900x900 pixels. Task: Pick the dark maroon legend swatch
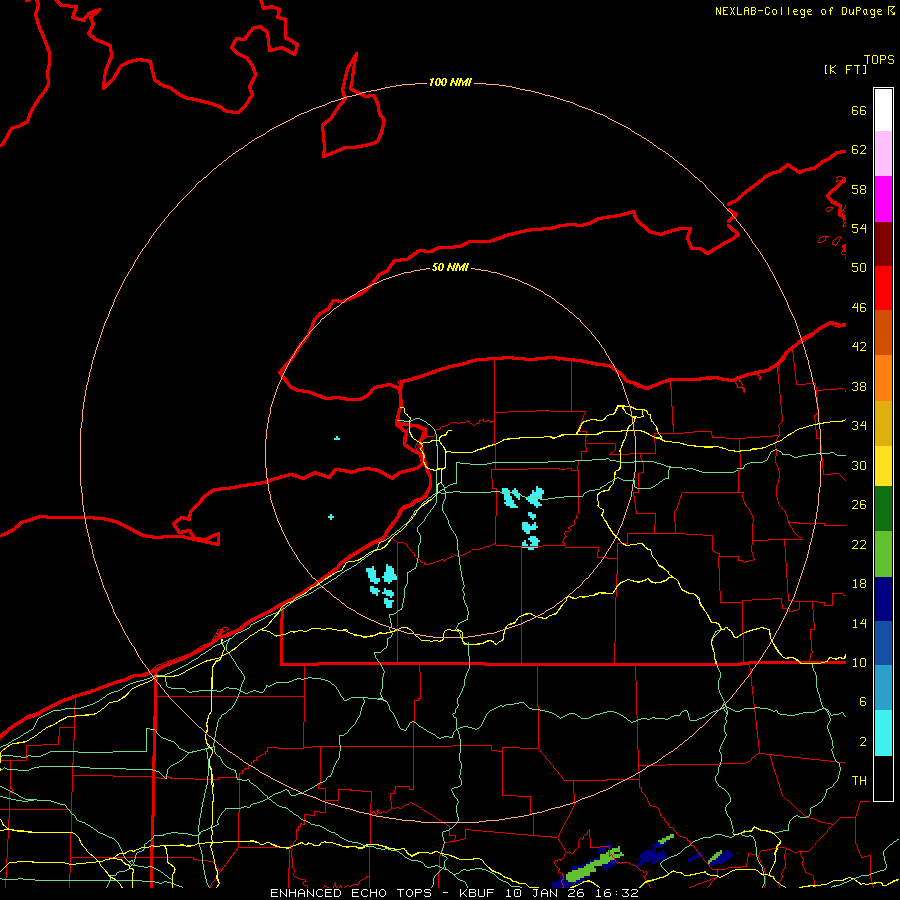click(x=883, y=243)
